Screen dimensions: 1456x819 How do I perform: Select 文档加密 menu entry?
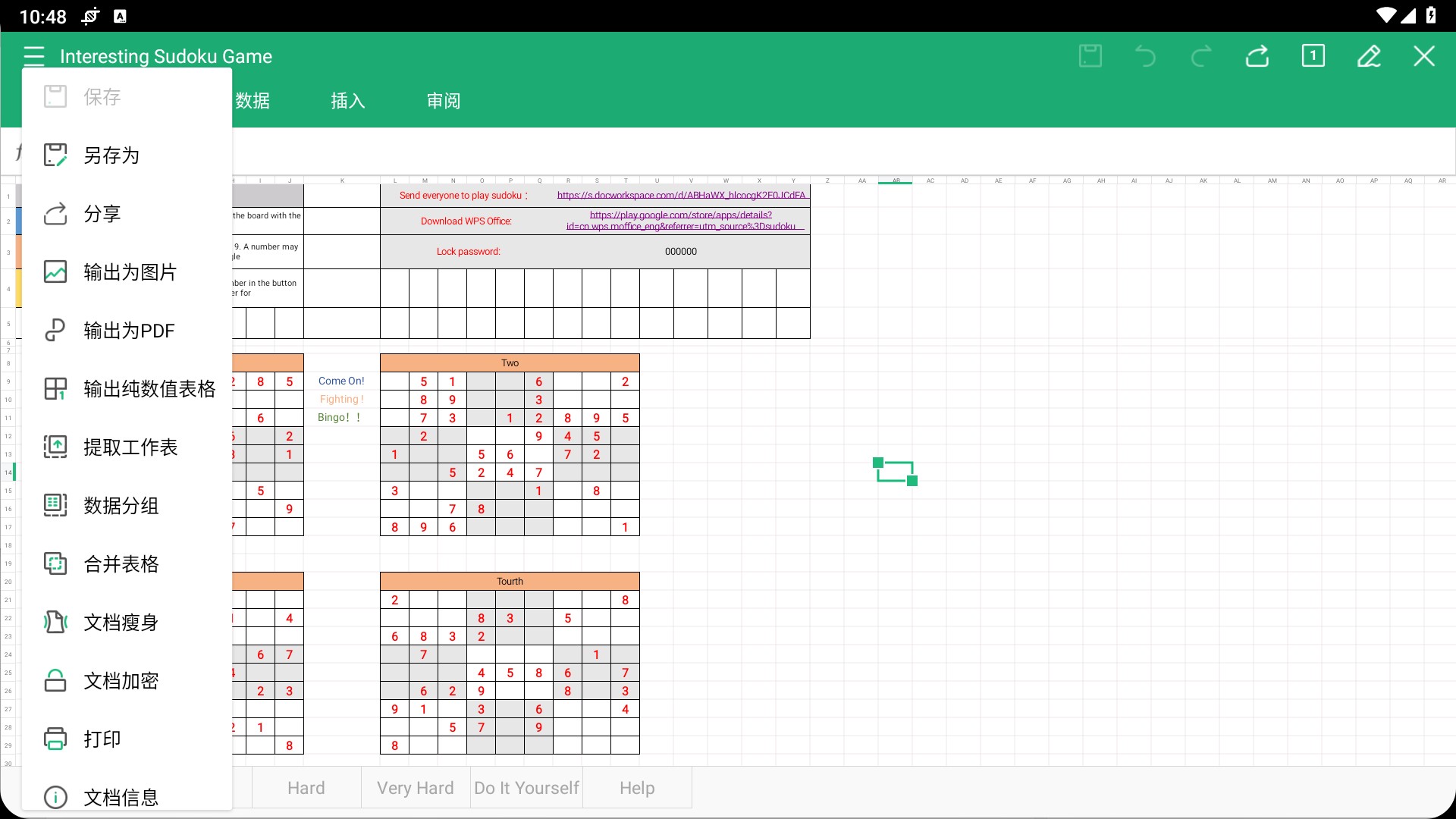[127, 681]
